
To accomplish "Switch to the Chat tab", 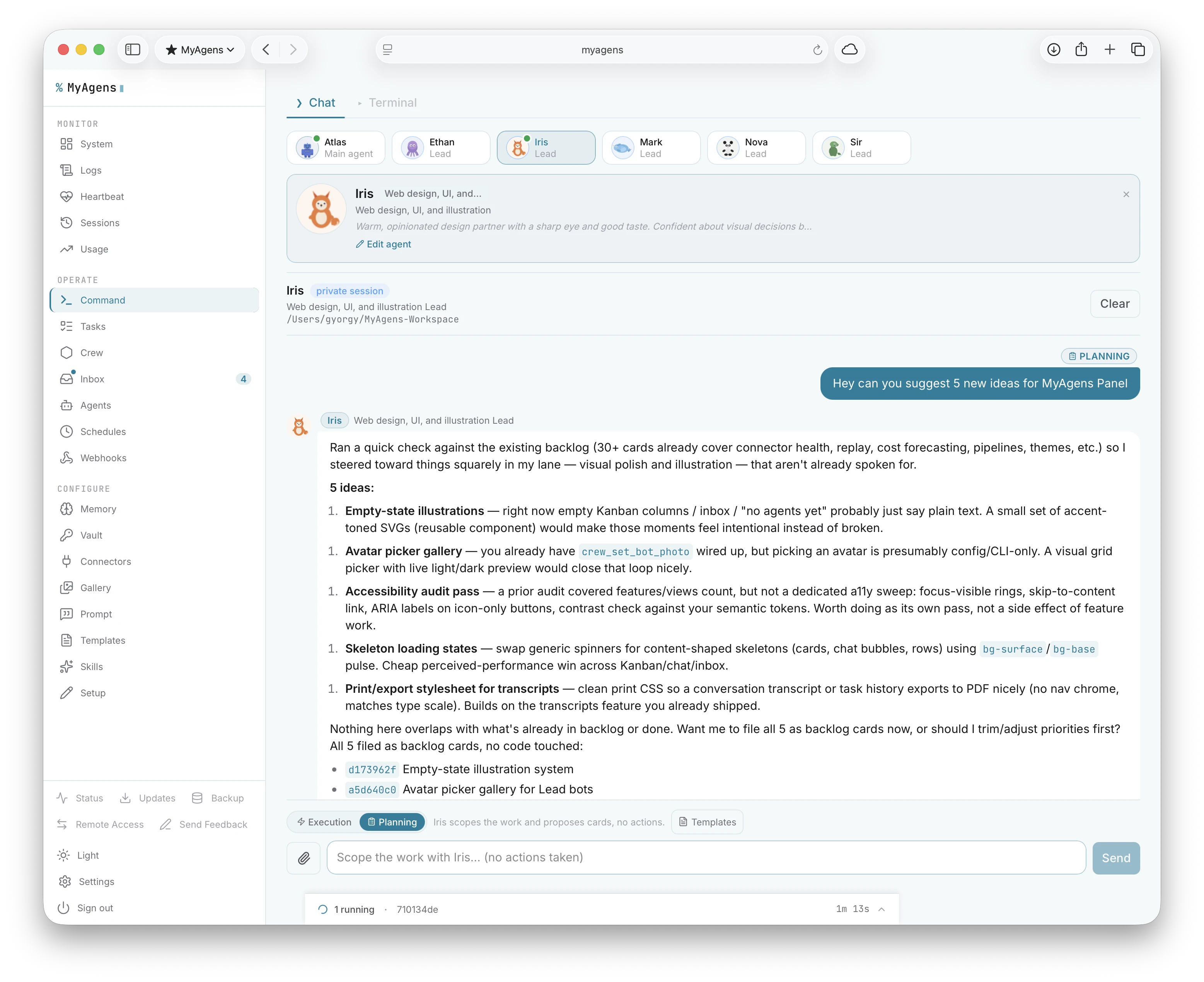I will [316, 103].
